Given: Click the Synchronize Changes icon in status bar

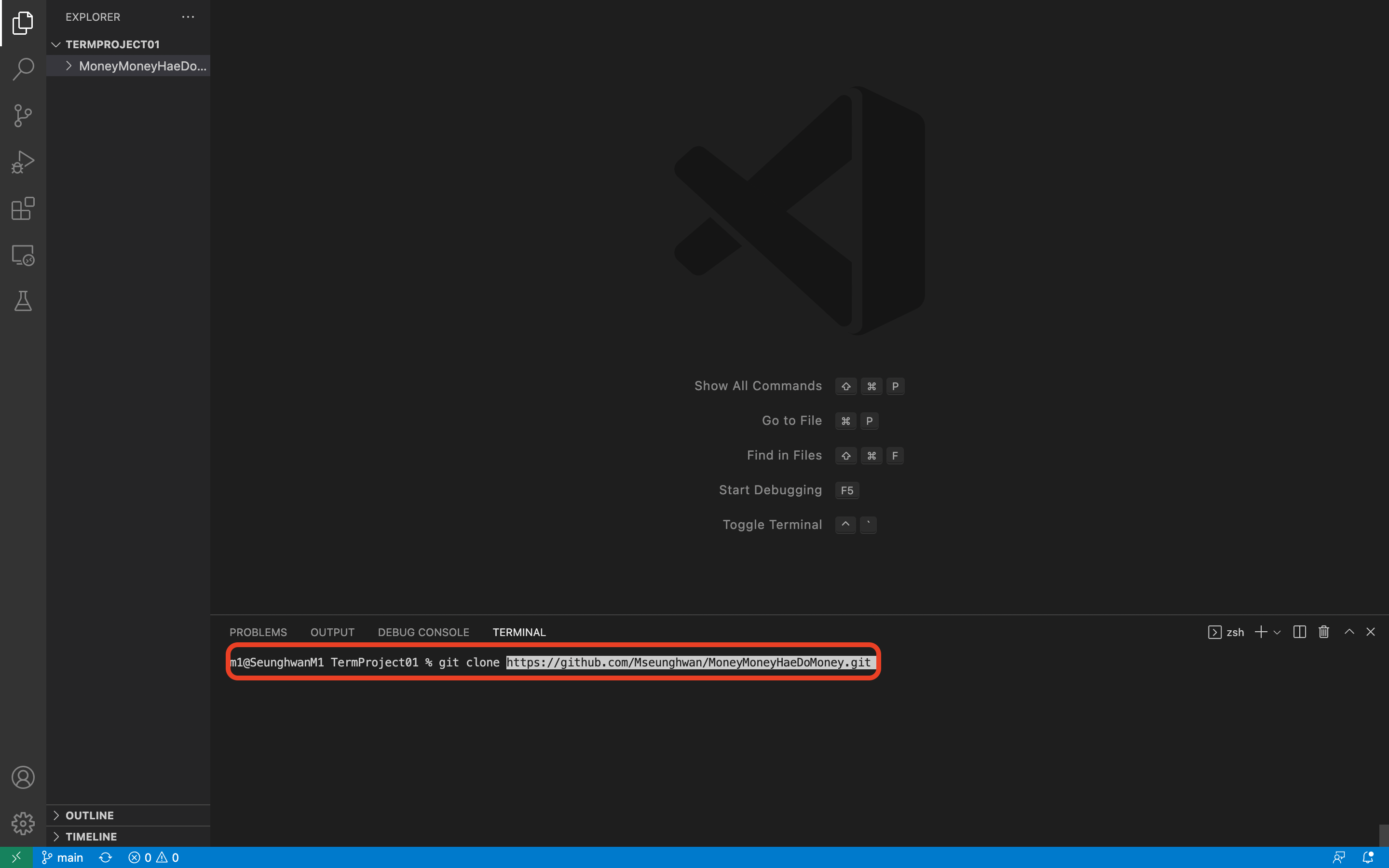Looking at the screenshot, I should coord(106,857).
